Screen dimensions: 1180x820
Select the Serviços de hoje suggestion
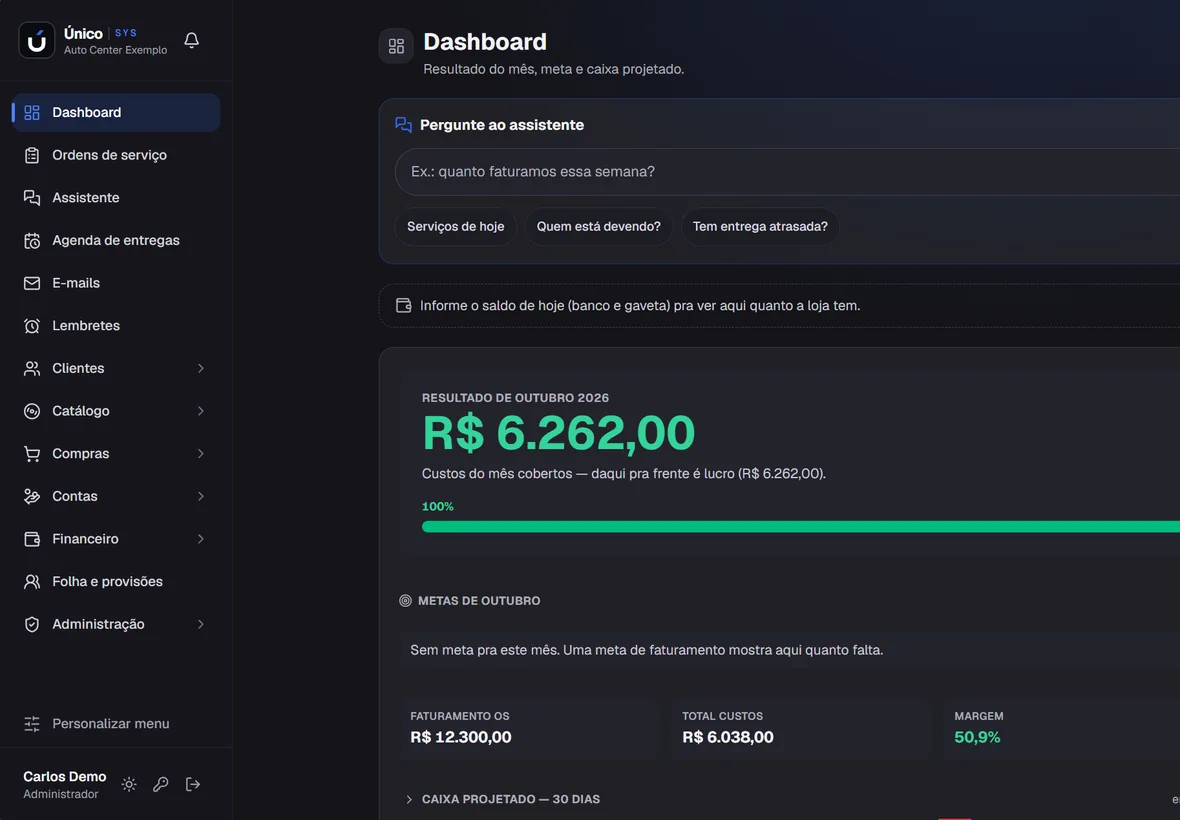click(455, 226)
